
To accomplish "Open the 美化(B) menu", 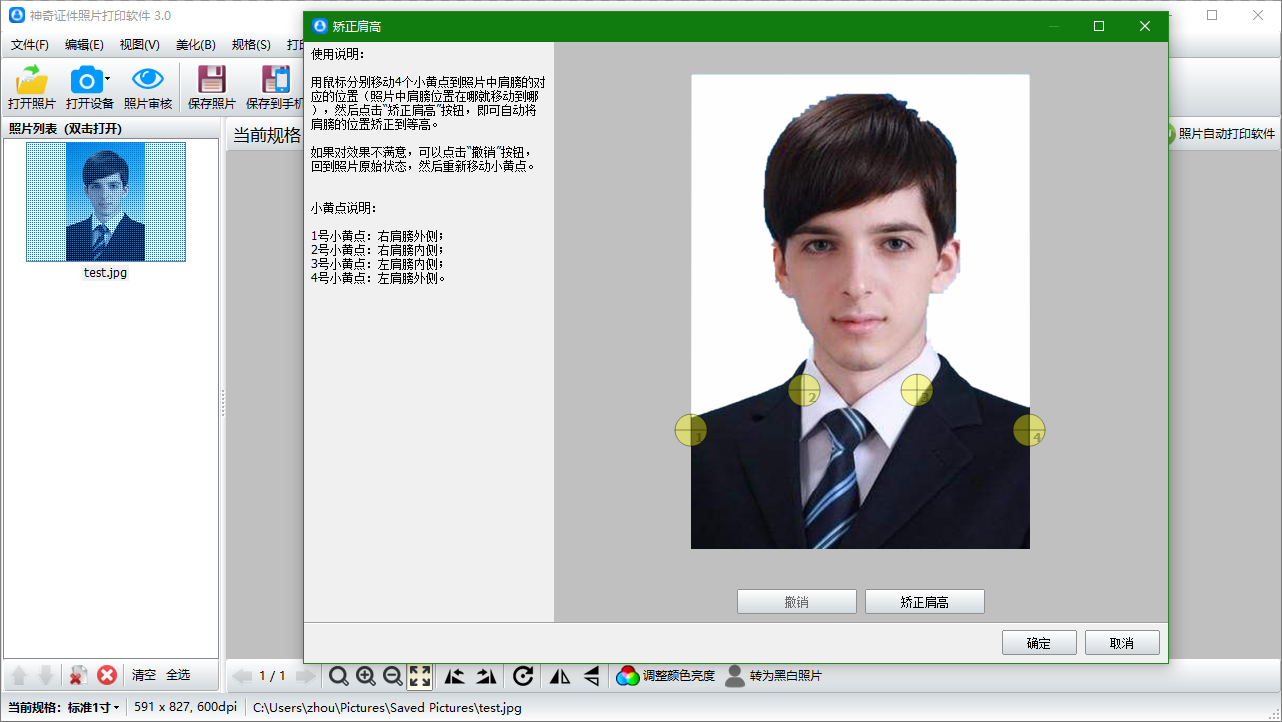I will pos(195,45).
